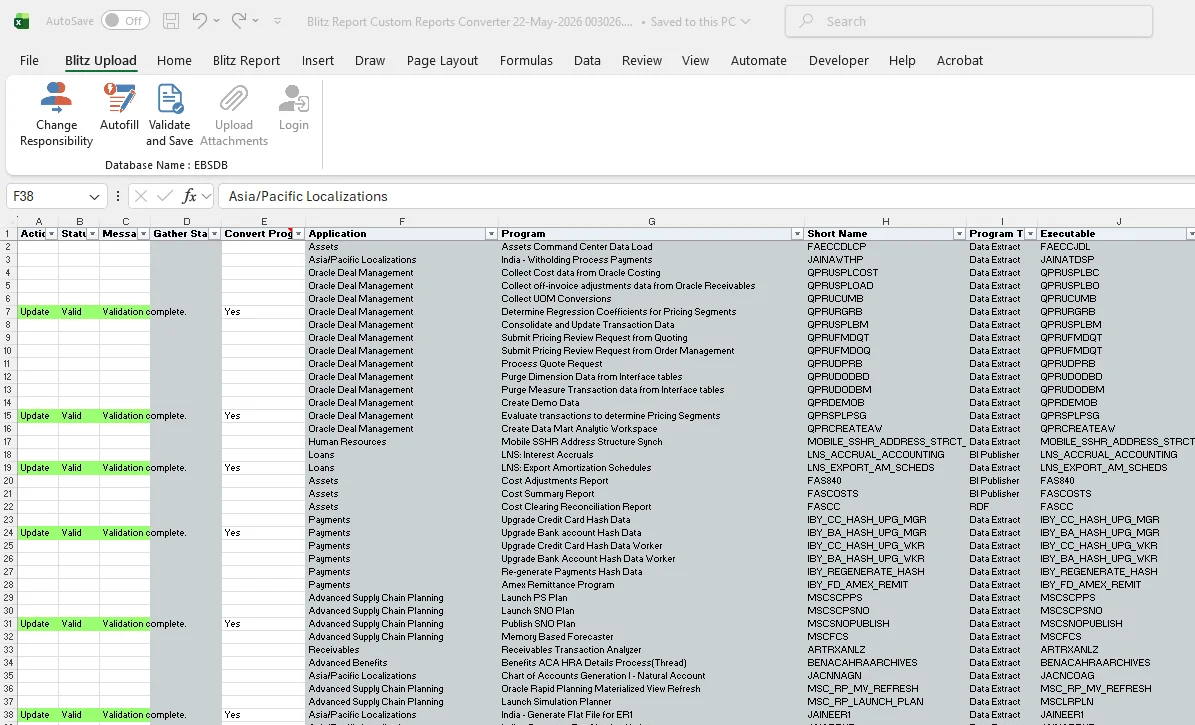Click Upload Attachments paperclip icon
Viewport: 1195px width, 725px height.
pyautogui.click(x=233, y=98)
